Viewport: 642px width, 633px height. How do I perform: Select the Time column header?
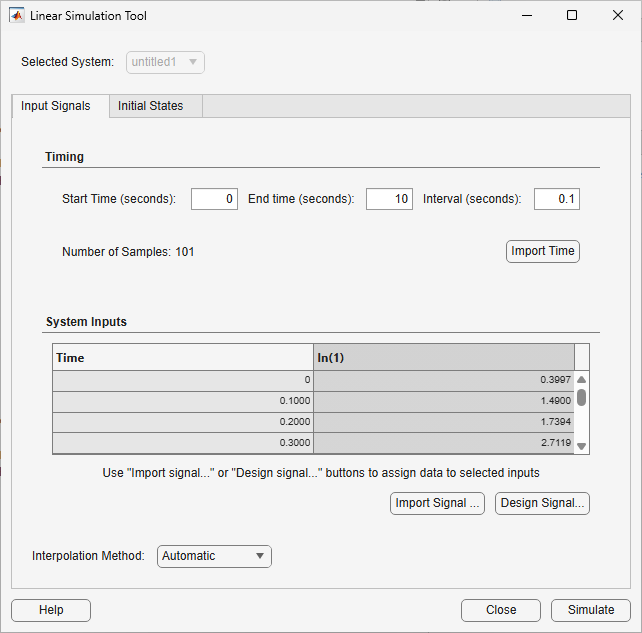pyautogui.click(x=183, y=357)
